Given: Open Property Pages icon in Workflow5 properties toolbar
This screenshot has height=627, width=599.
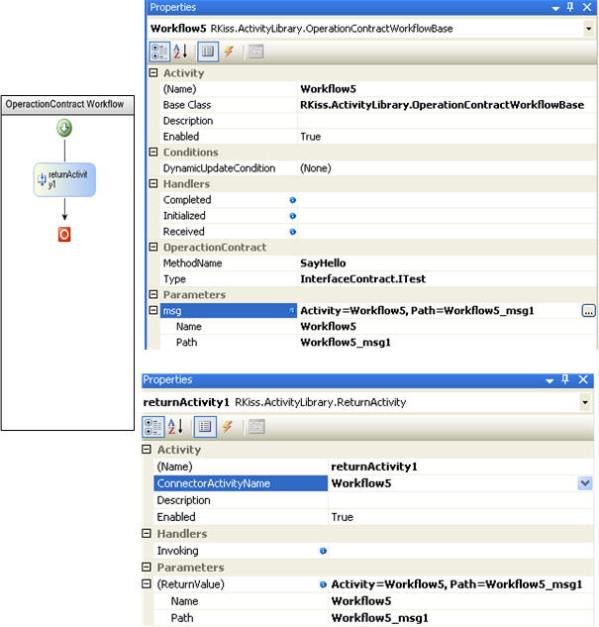Looking at the screenshot, I should point(256,52).
